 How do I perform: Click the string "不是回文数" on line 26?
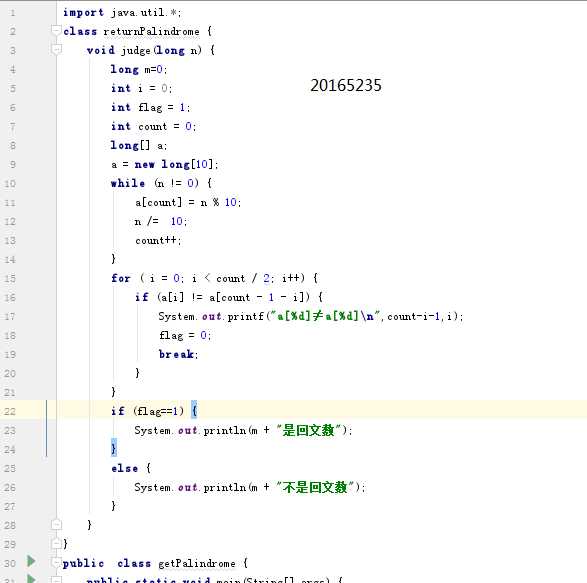(x=315, y=487)
